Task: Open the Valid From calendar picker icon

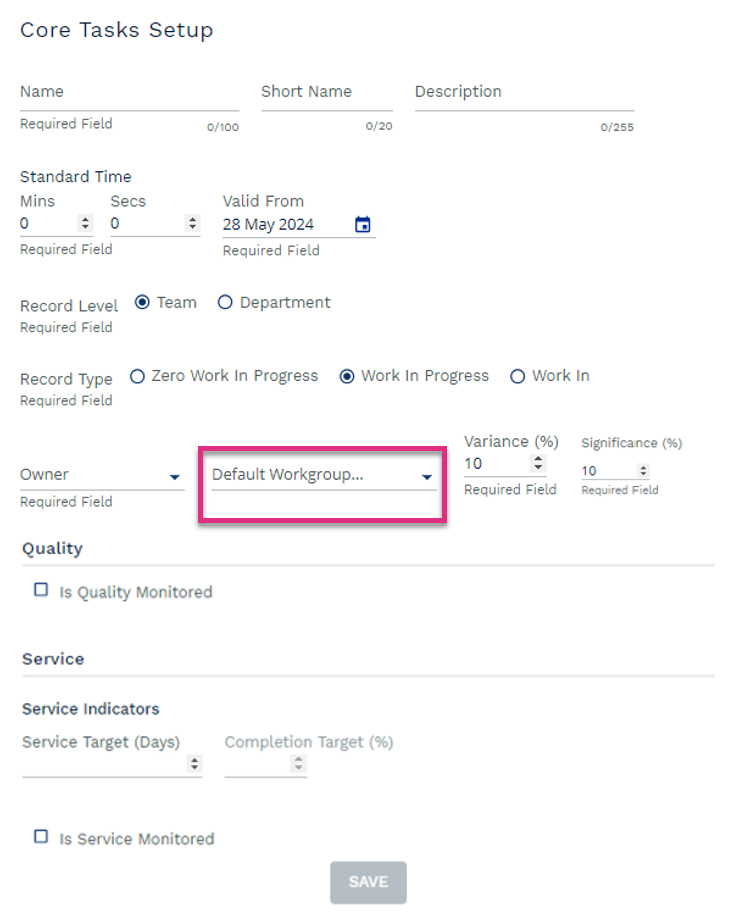Action: click(363, 224)
